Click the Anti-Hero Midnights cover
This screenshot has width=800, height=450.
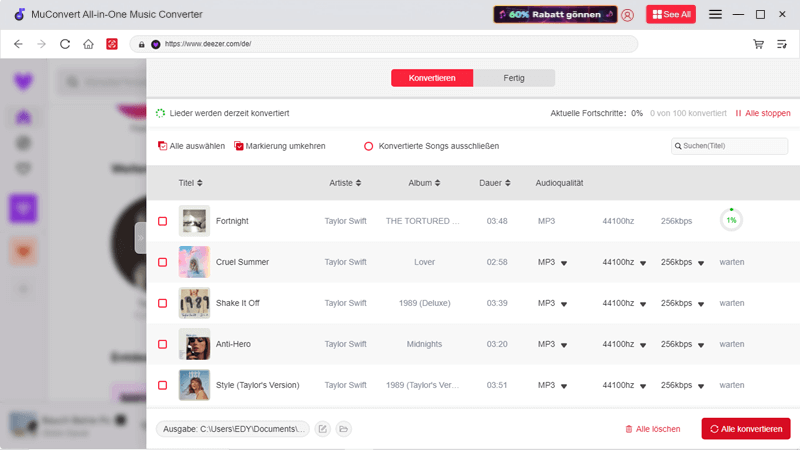coord(194,344)
